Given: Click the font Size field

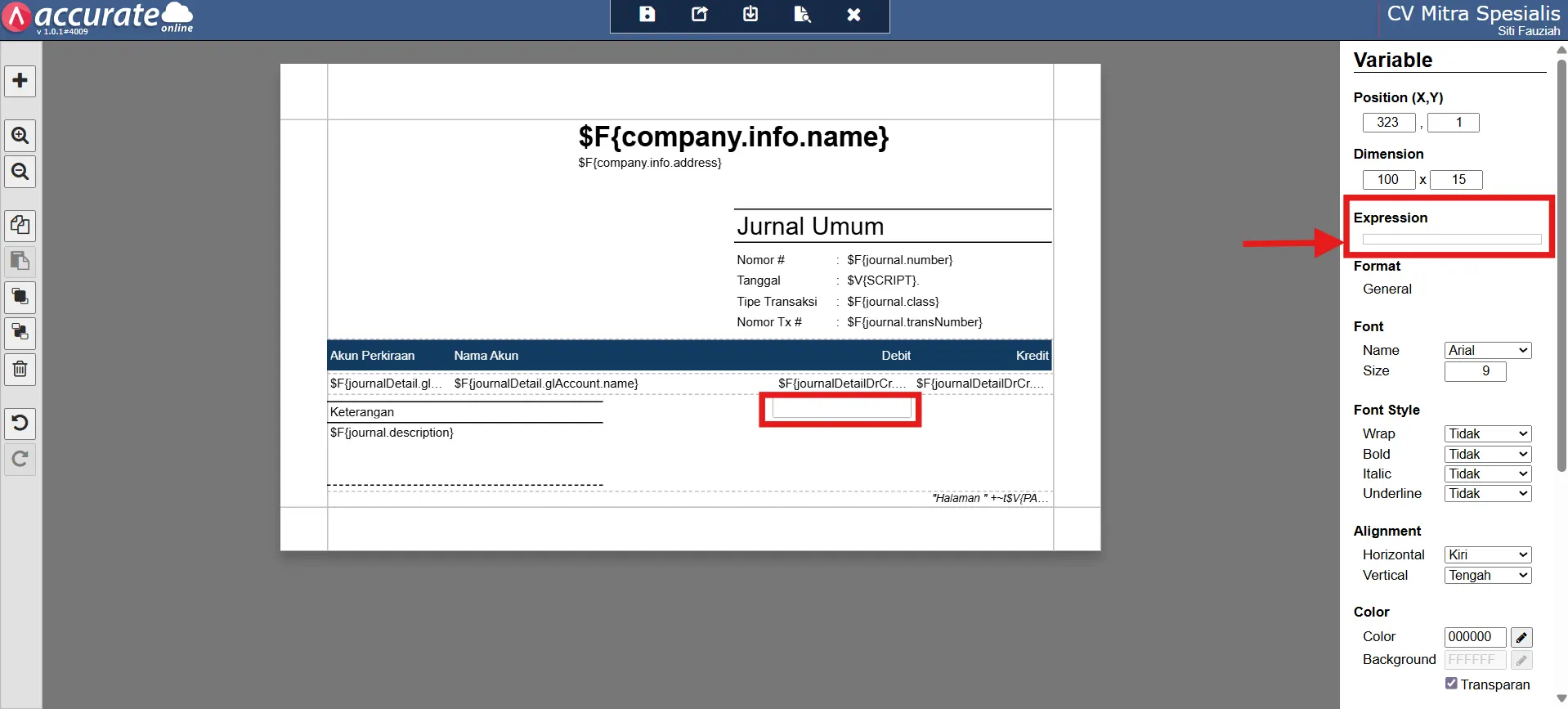Looking at the screenshot, I should point(1475,371).
